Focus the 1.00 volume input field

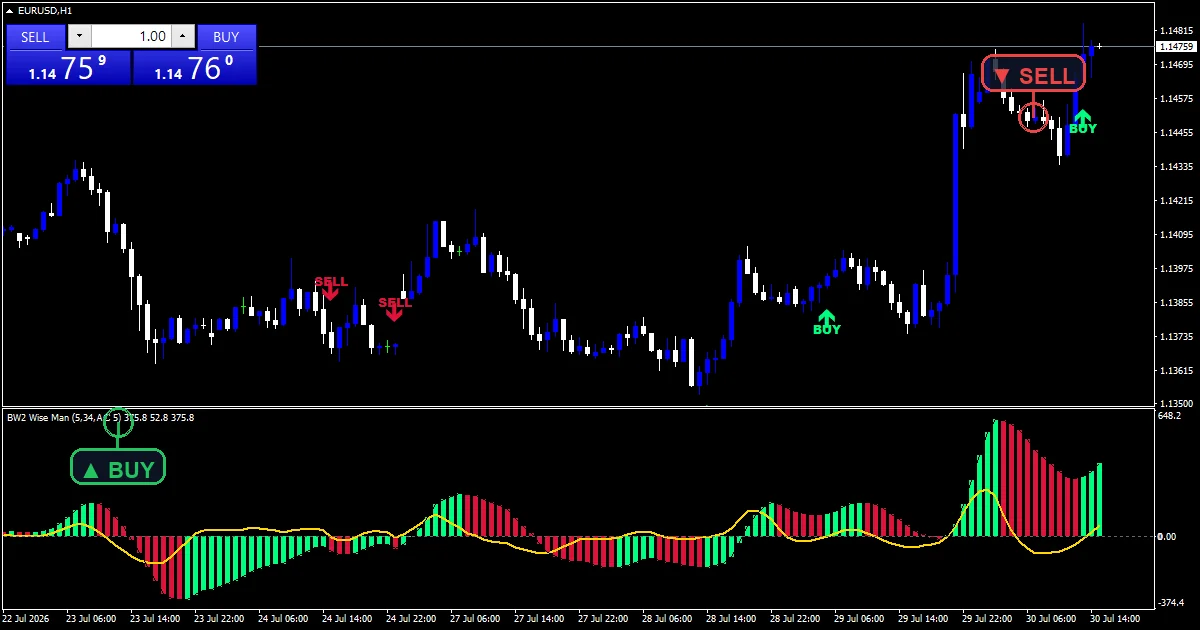click(131, 37)
